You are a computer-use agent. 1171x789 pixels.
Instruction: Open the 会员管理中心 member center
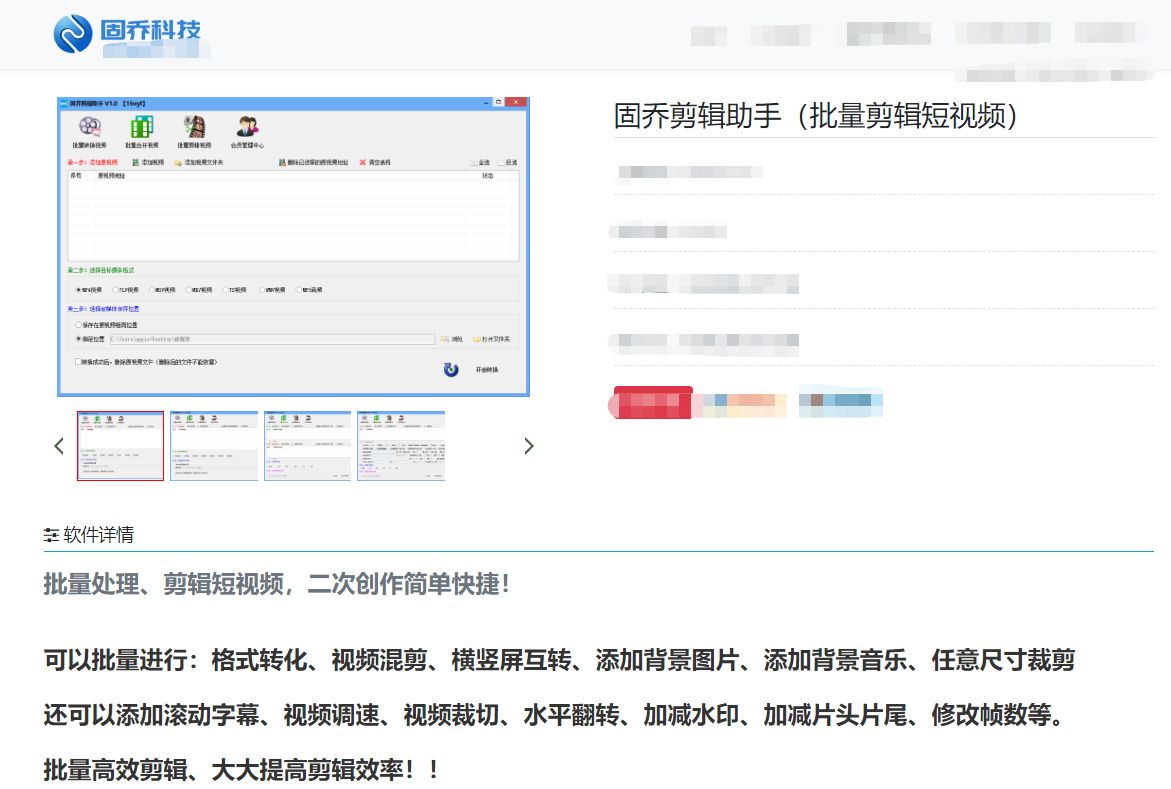pos(247,126)
